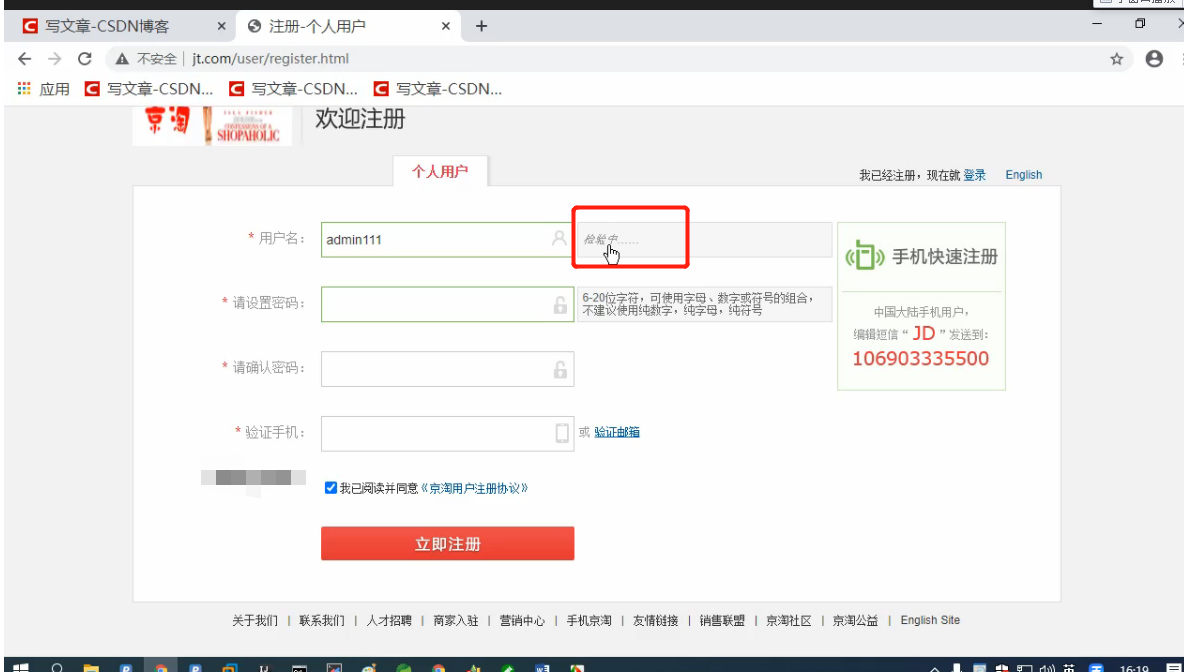Click inside the 验证手机 input field
The image size is (1184, 672).
click(447, 433)
